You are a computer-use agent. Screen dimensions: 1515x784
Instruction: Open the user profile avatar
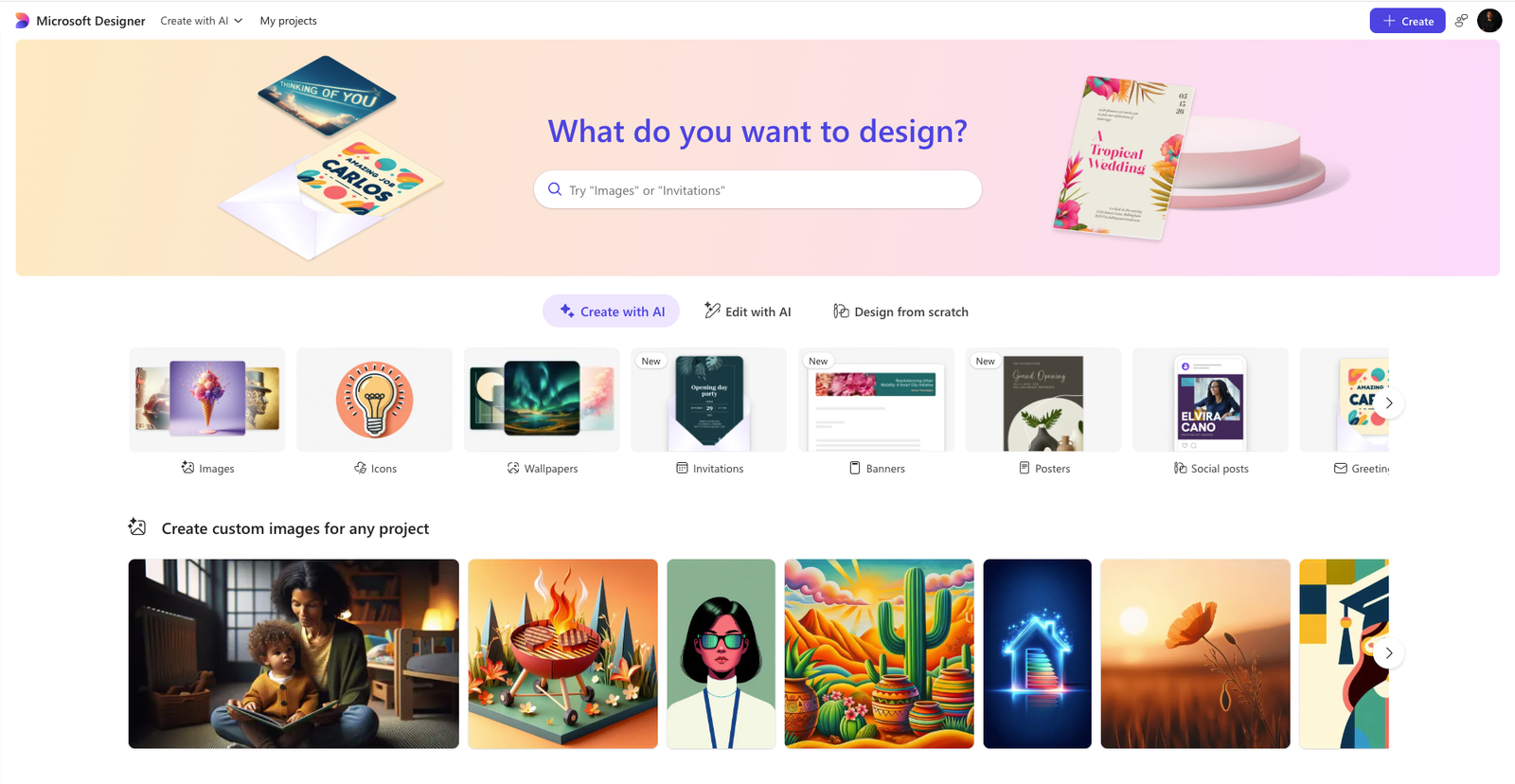tap(1489, 21)
